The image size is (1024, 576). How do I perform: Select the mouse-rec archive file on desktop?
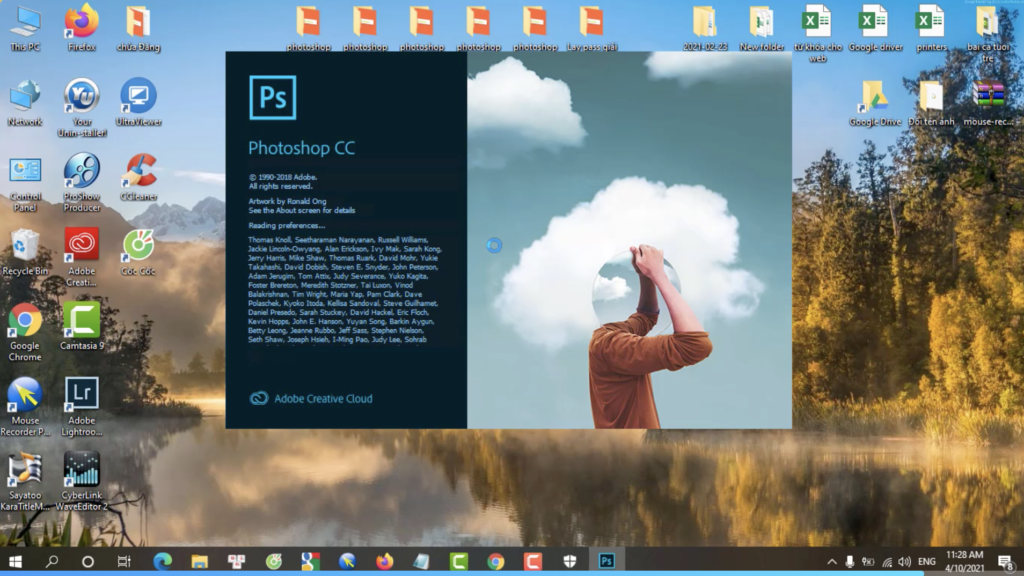click(x=988, y=103)
